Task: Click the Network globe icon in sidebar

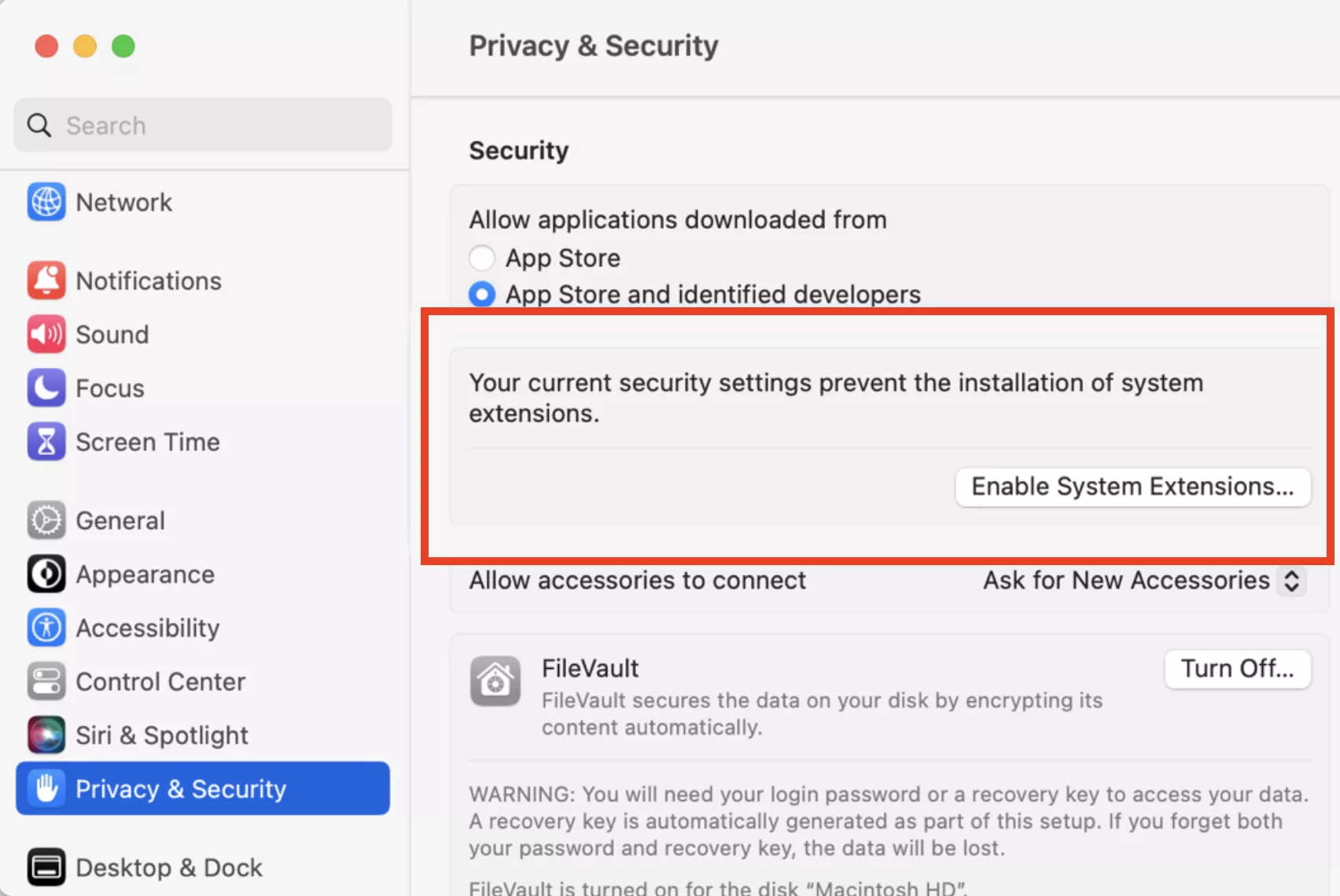Action: point(46,202)
